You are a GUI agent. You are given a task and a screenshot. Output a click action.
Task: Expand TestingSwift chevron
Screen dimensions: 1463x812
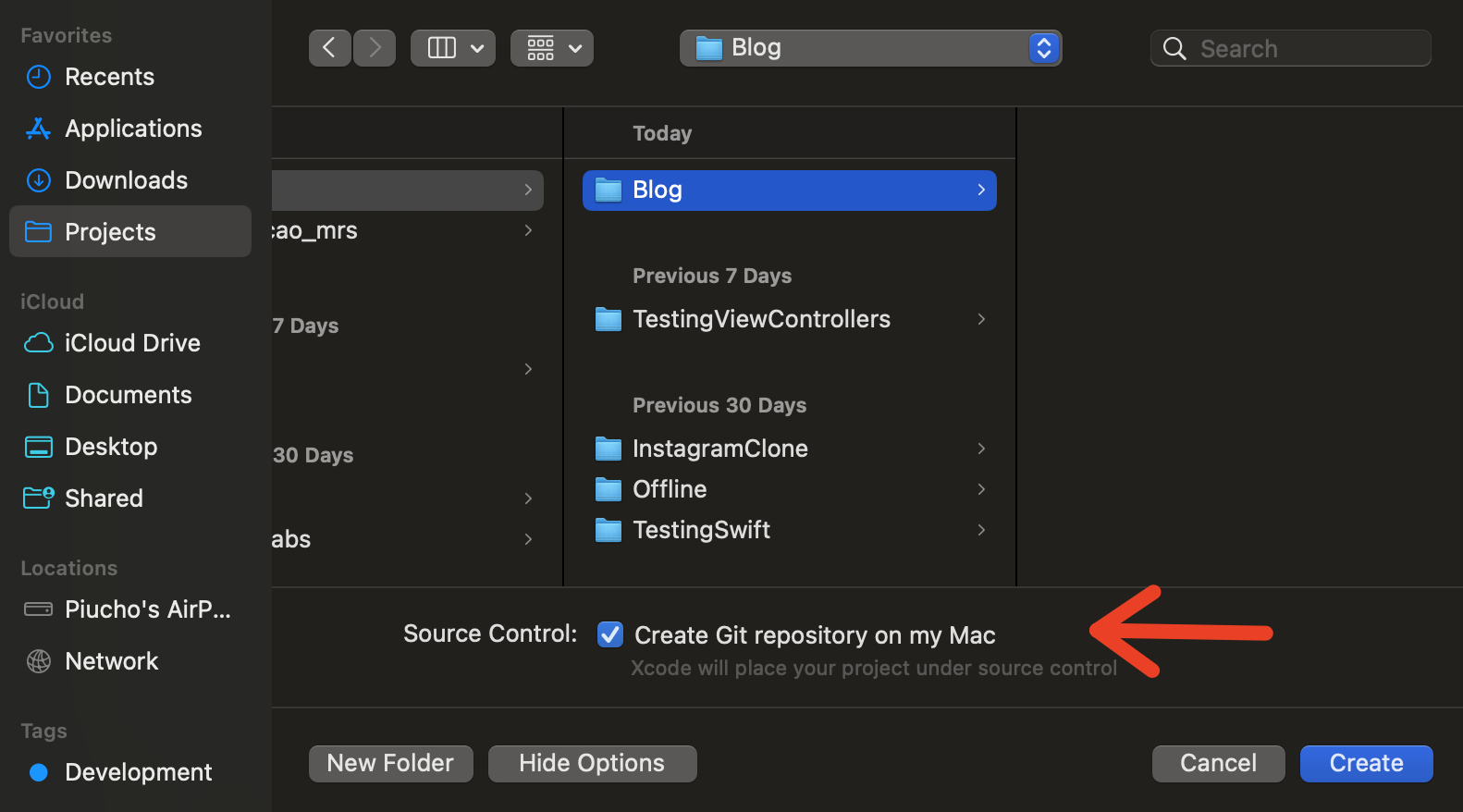[x=981, y=530]
